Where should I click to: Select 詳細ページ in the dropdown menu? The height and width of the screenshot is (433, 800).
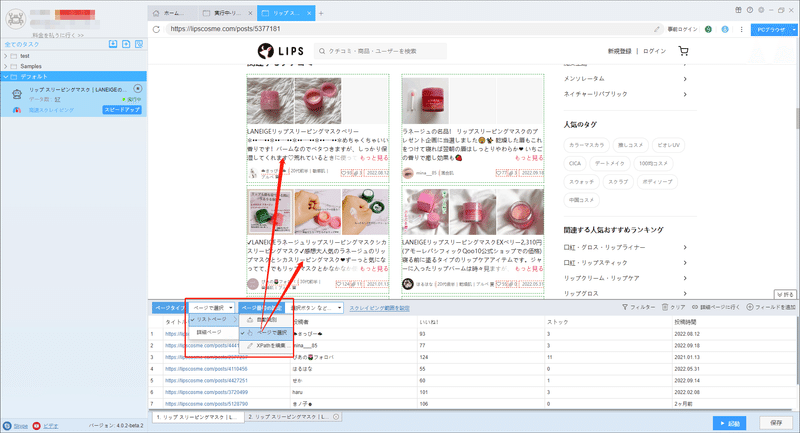pyautogui.click(x=213, y=333)
